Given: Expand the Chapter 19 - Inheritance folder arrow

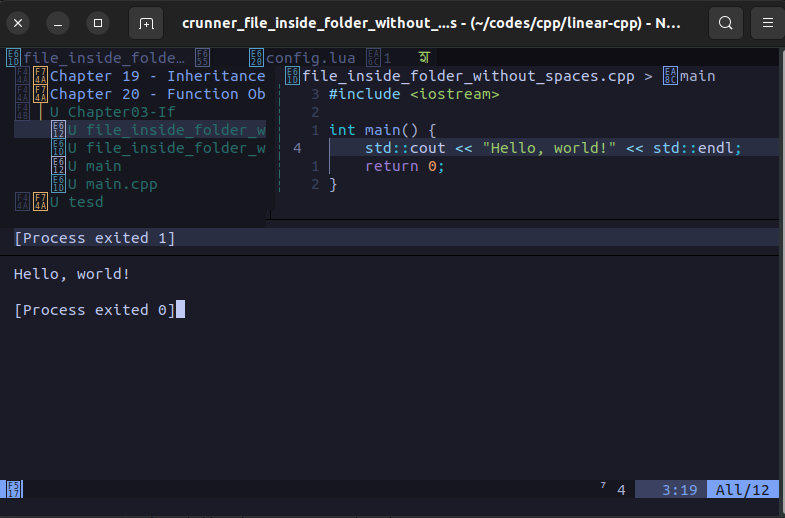Looking at the screenshot, I should coord(23,76).
